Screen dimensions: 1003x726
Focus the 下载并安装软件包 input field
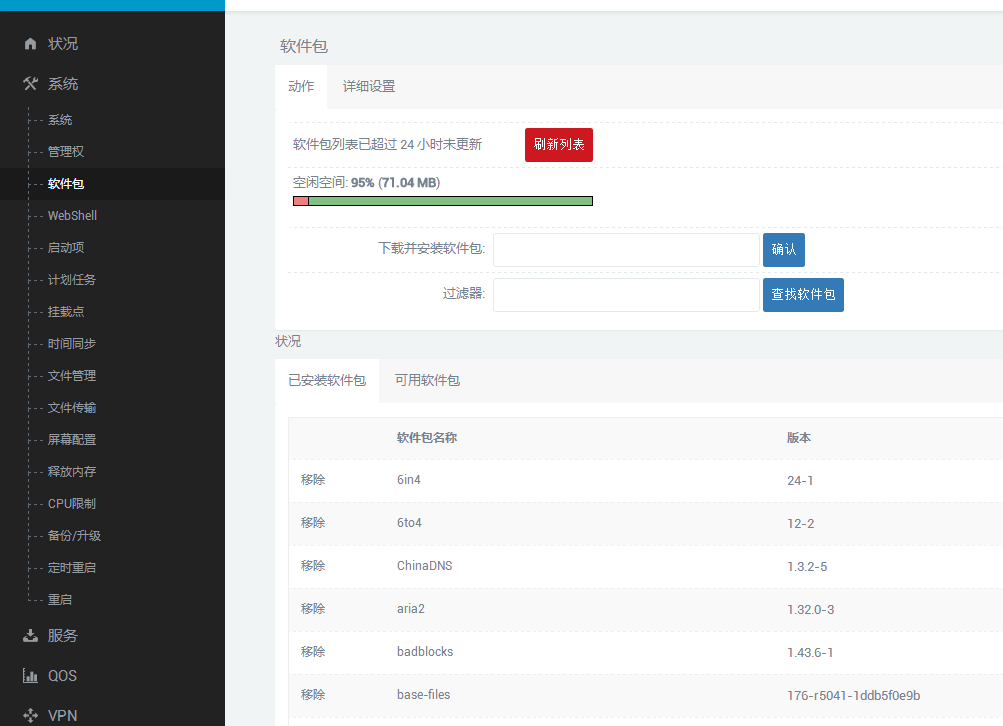626,250
